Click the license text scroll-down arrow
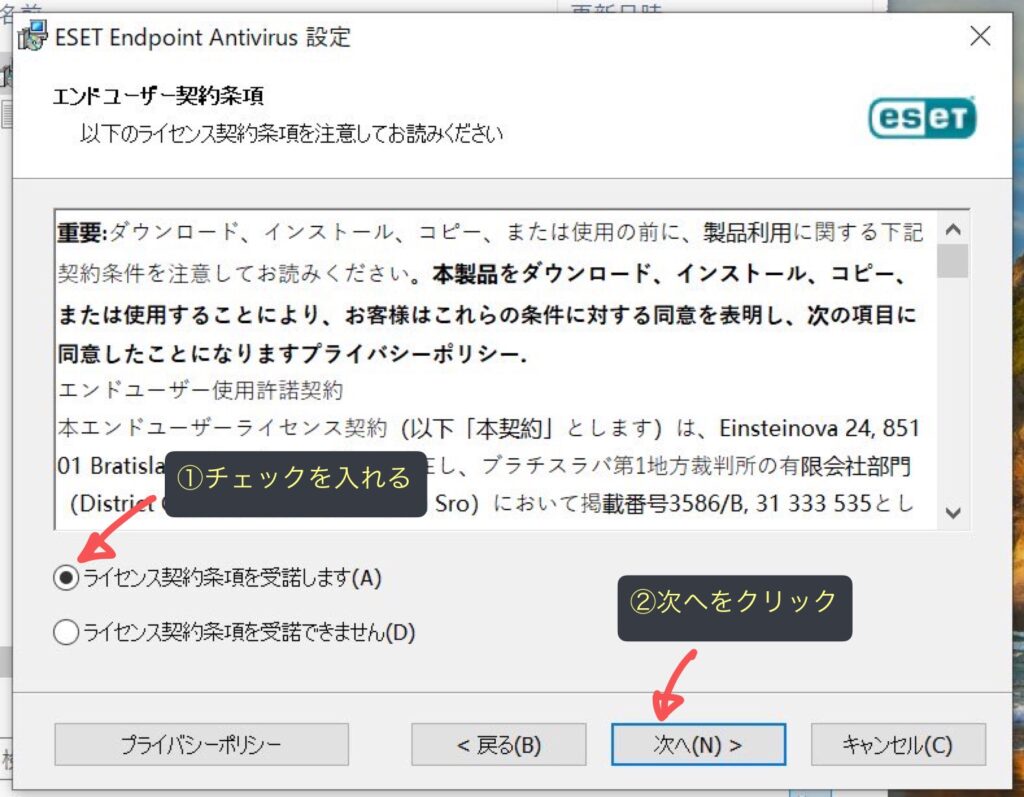 (x=953, y=512)
